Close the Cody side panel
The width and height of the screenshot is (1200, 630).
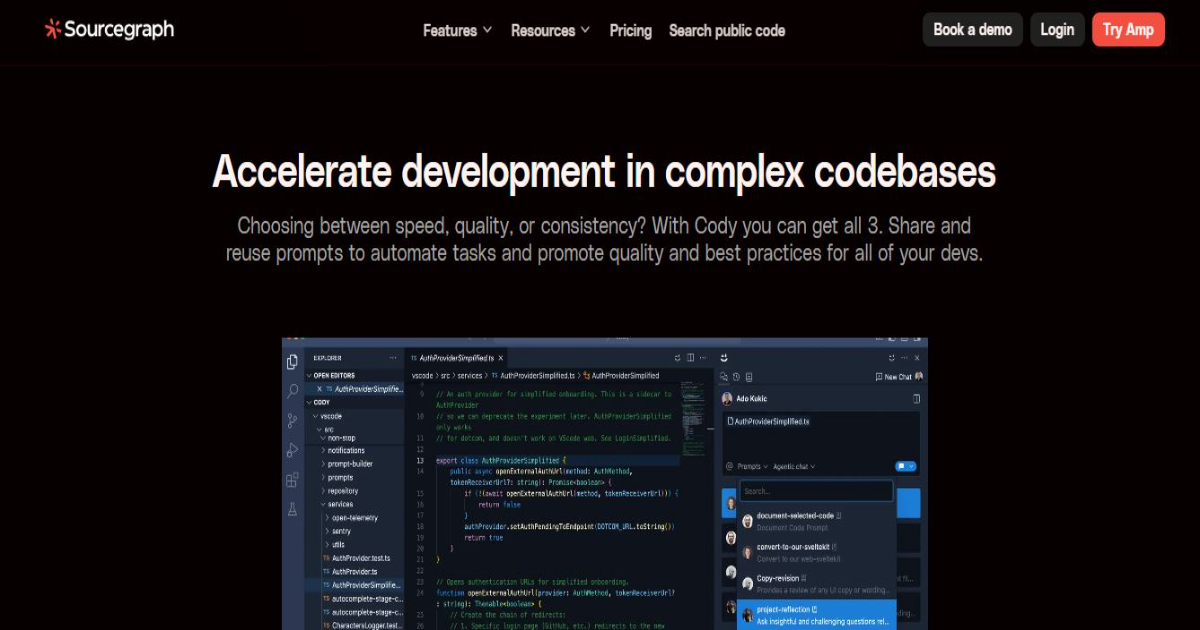click(917, 357)
